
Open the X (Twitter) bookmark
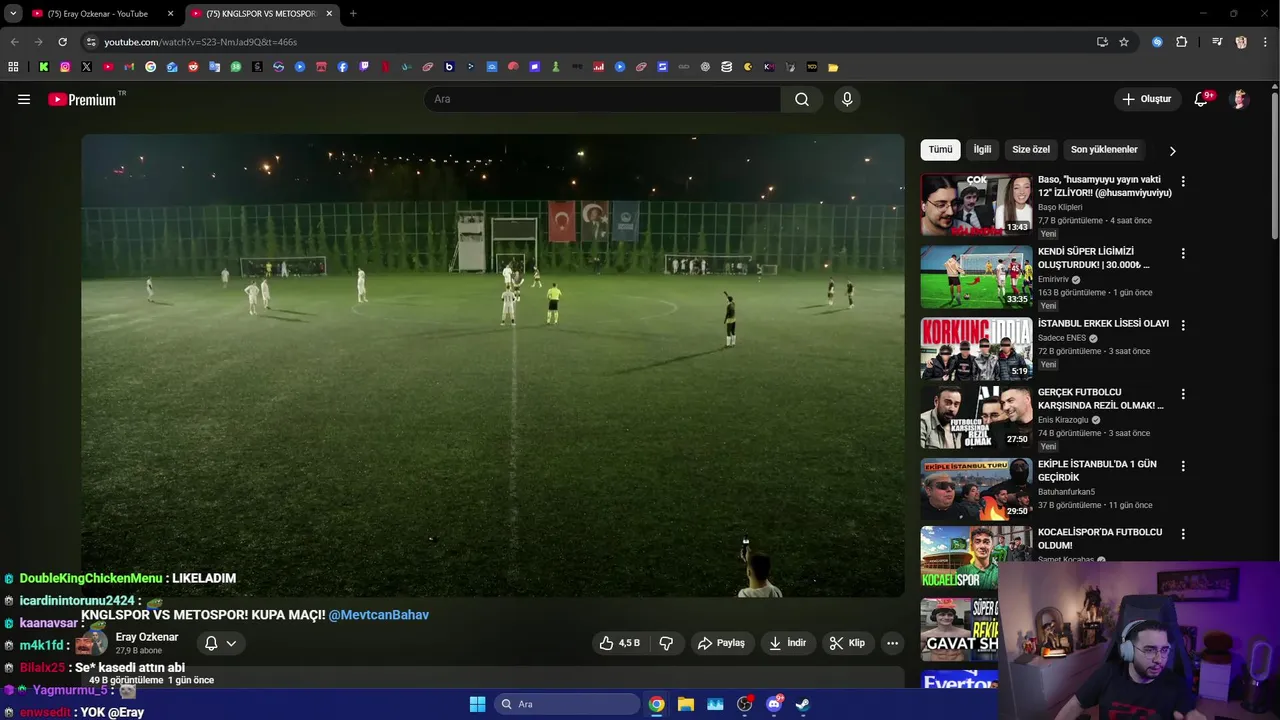pos(86,67)
